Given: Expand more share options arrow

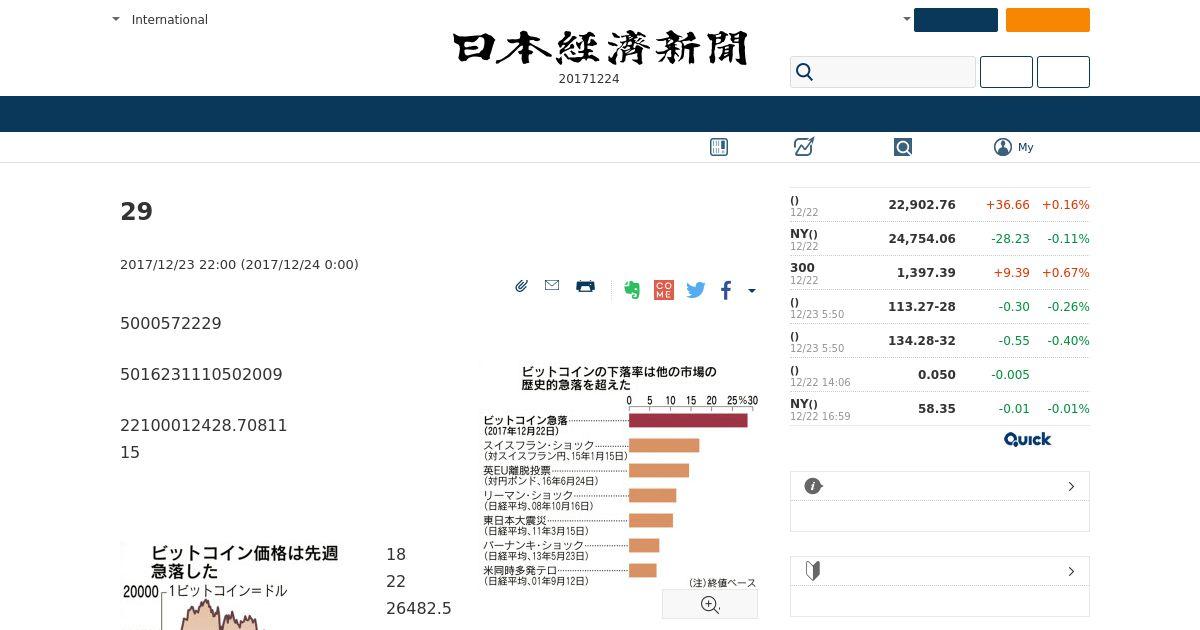Looking at the screenshot, I should 752,291.
